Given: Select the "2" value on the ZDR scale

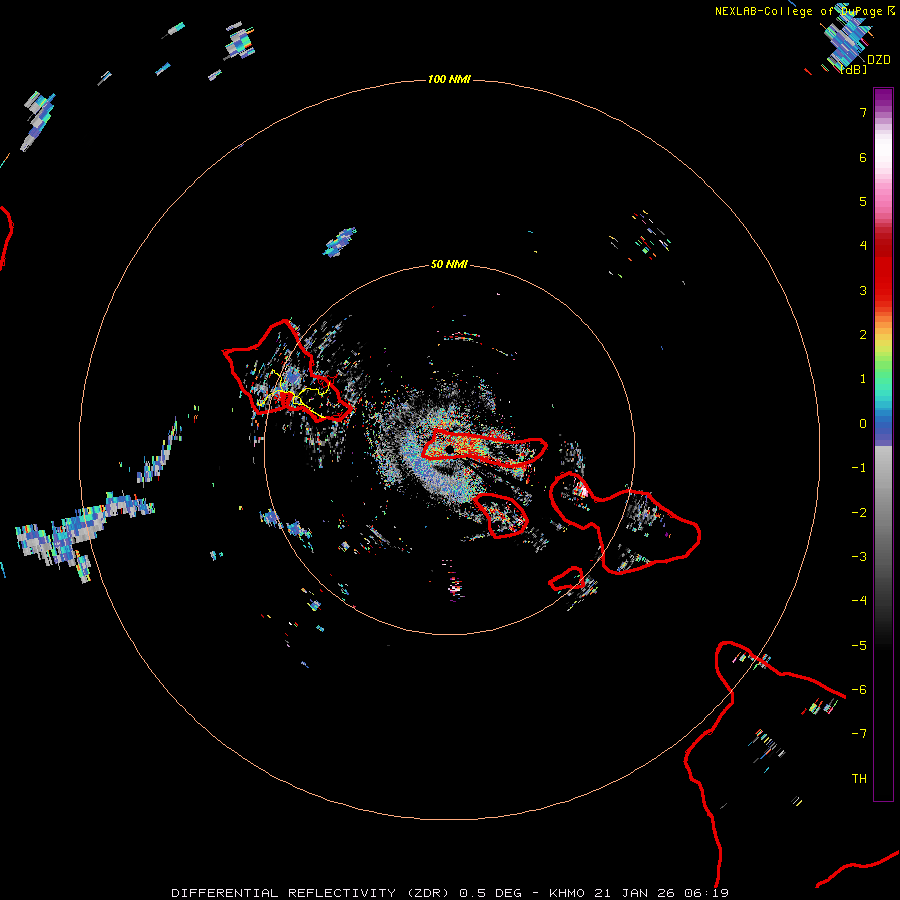Looking at the screenshot, I should (x=863, y=335).
